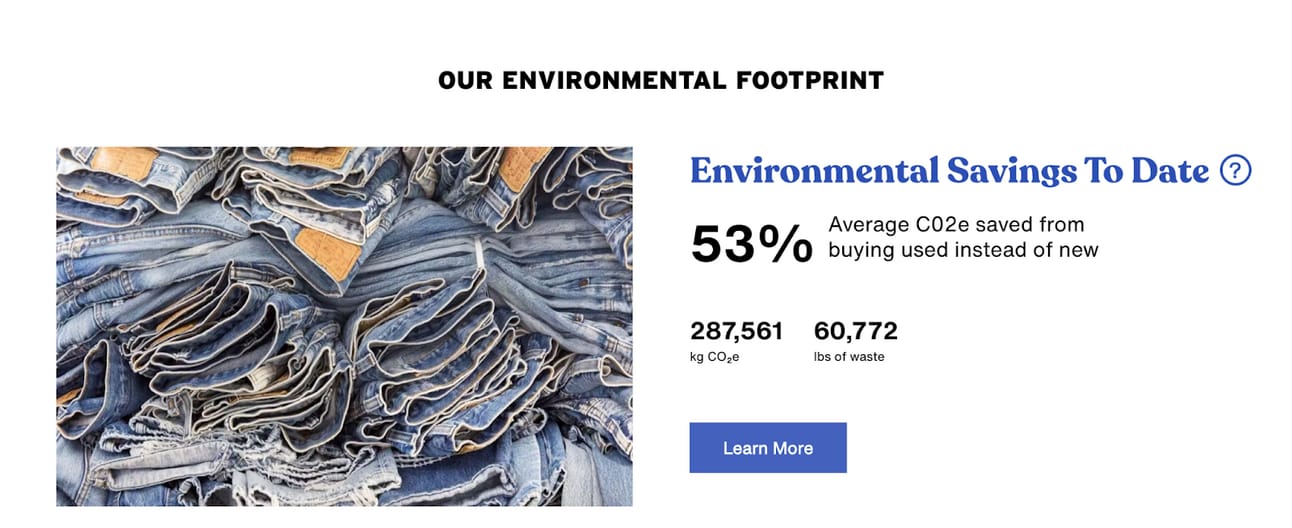The height and width of the screenshot is (528, 1292).
Task: Select the stacked denim jeans photo
Action: point(344,327)
